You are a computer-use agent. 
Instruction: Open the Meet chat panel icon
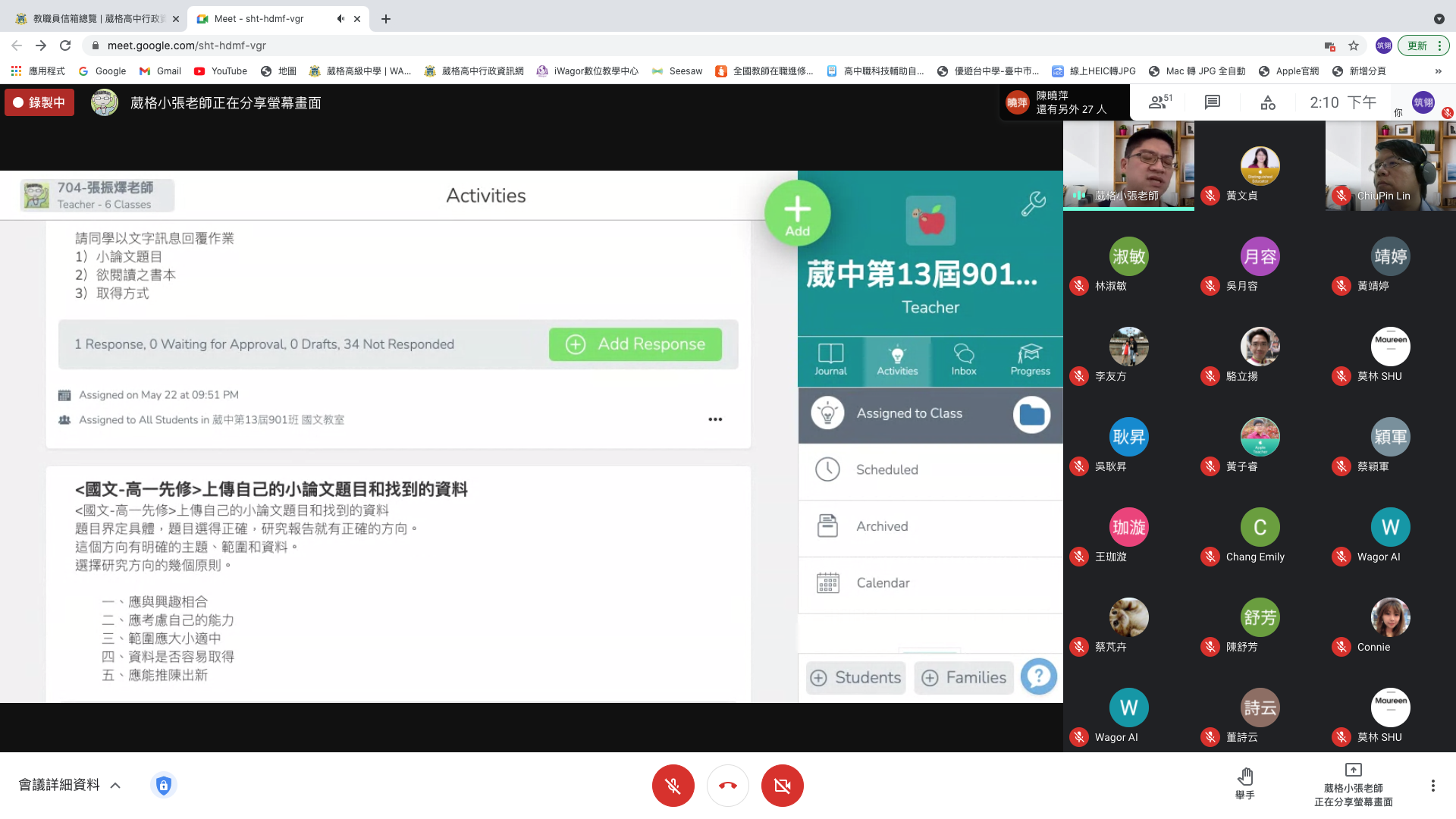pos(1212,102)
